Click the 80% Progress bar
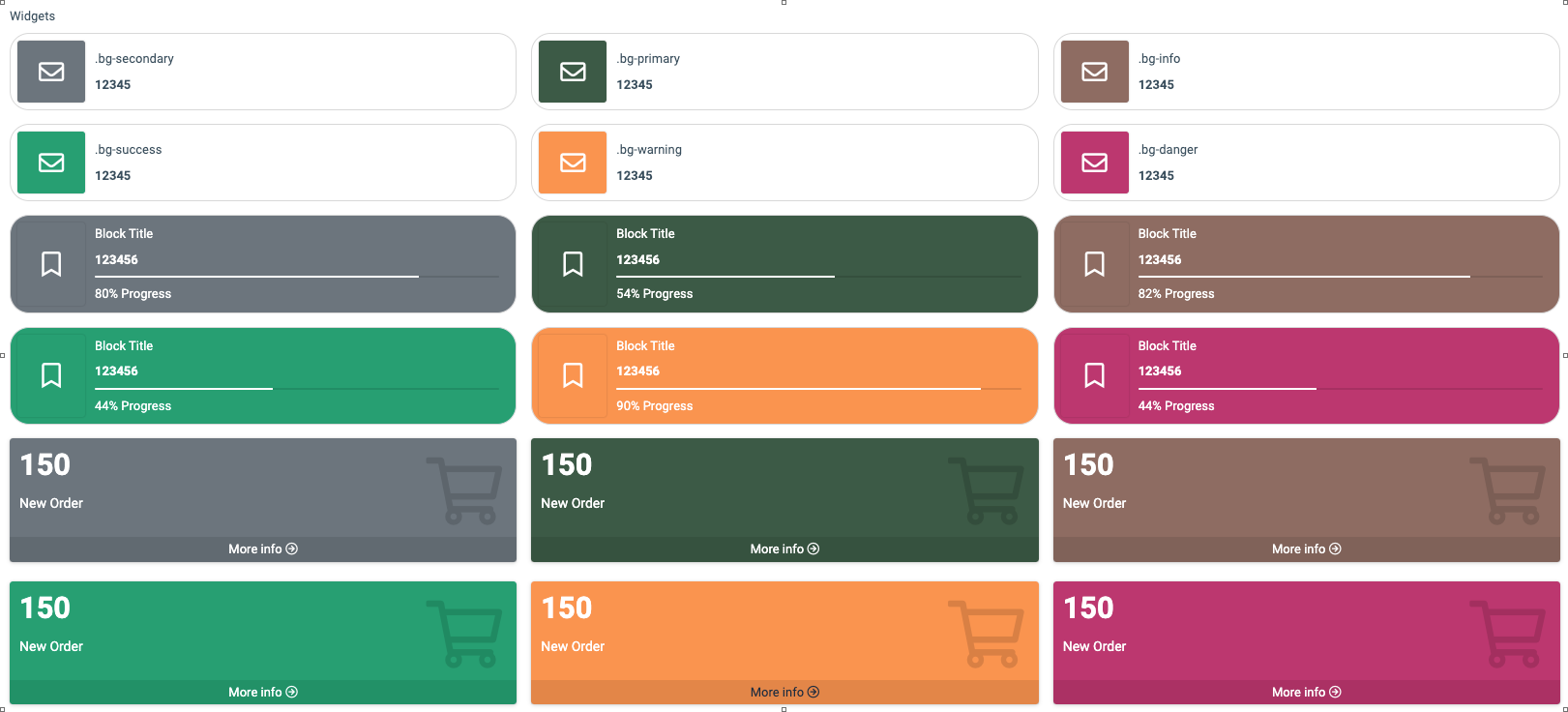1568x712 pixels. point(296,277)
